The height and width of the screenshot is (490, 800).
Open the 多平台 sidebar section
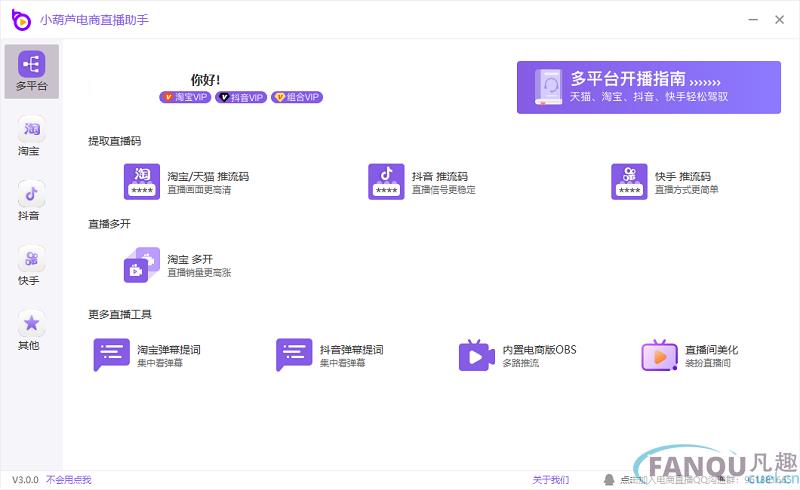[32, 71]
